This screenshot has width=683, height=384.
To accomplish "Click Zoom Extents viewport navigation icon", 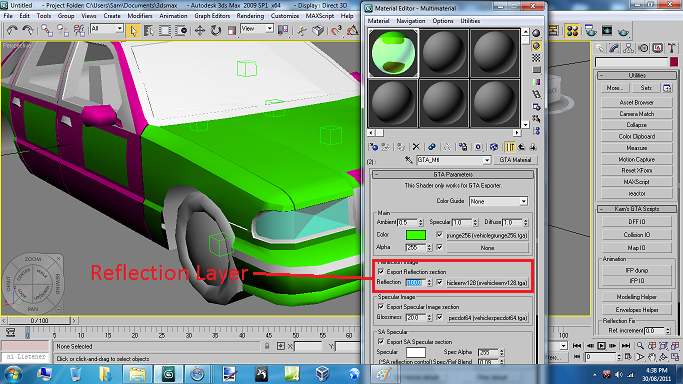I will [x=663, y=346].
